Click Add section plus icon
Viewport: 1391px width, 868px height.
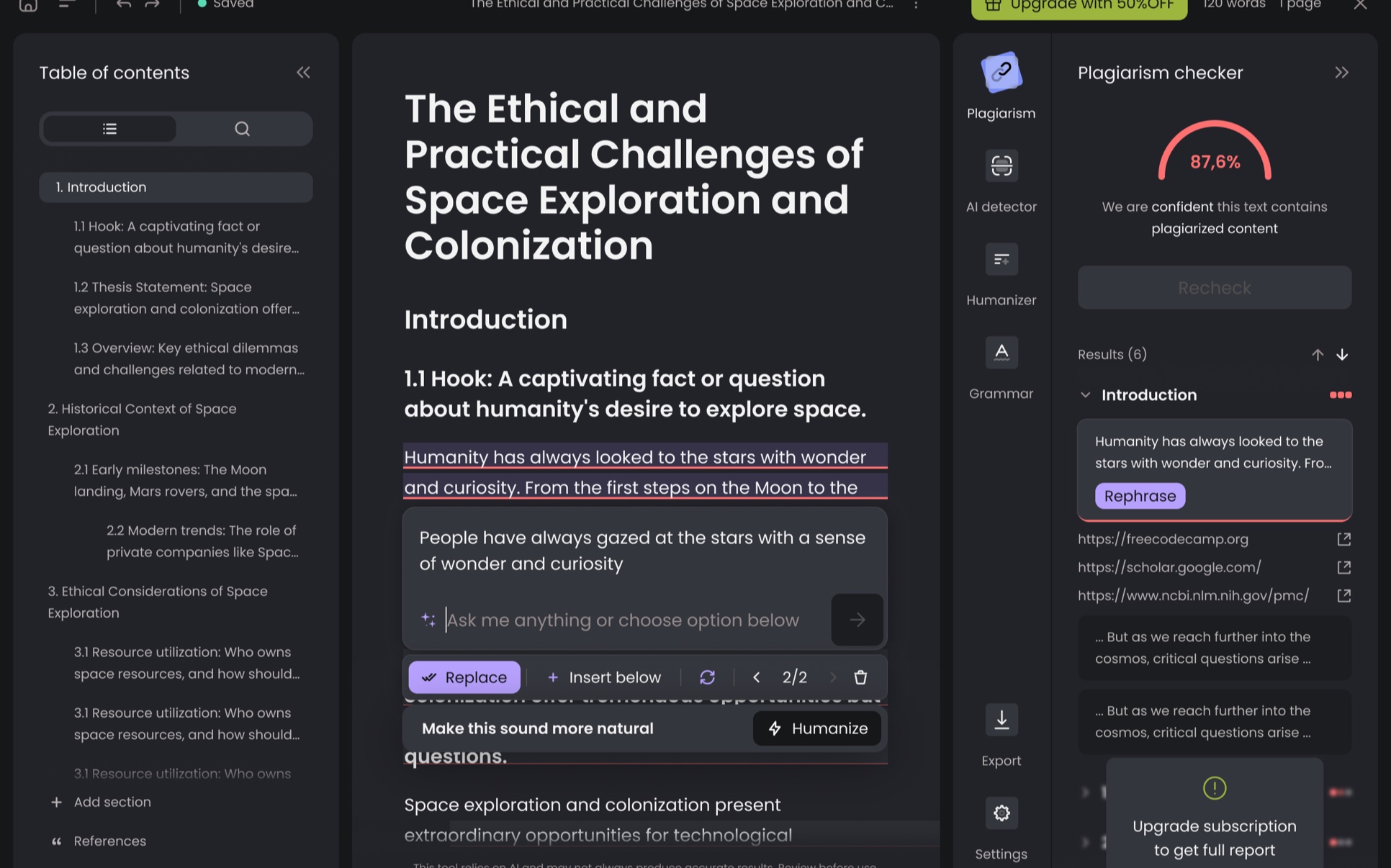[56, 802]
